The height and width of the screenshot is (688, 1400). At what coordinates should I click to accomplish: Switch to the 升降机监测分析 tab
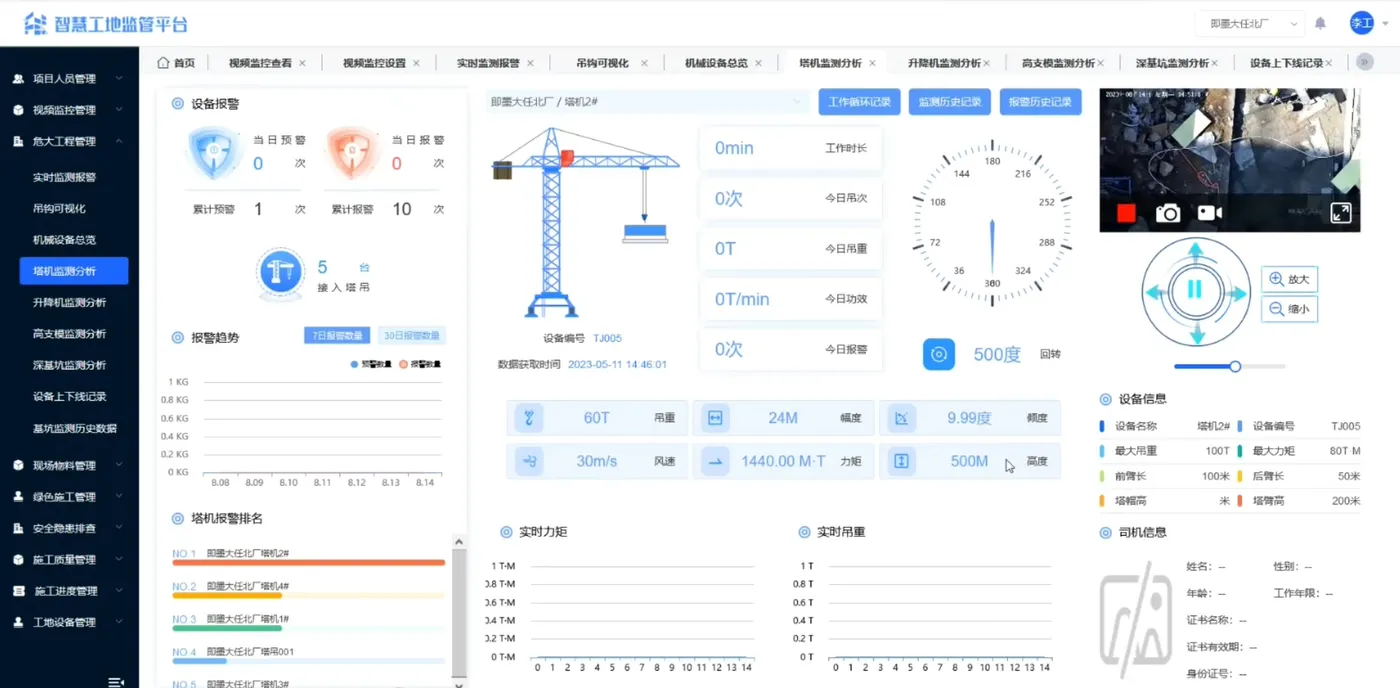coord(944,62)
